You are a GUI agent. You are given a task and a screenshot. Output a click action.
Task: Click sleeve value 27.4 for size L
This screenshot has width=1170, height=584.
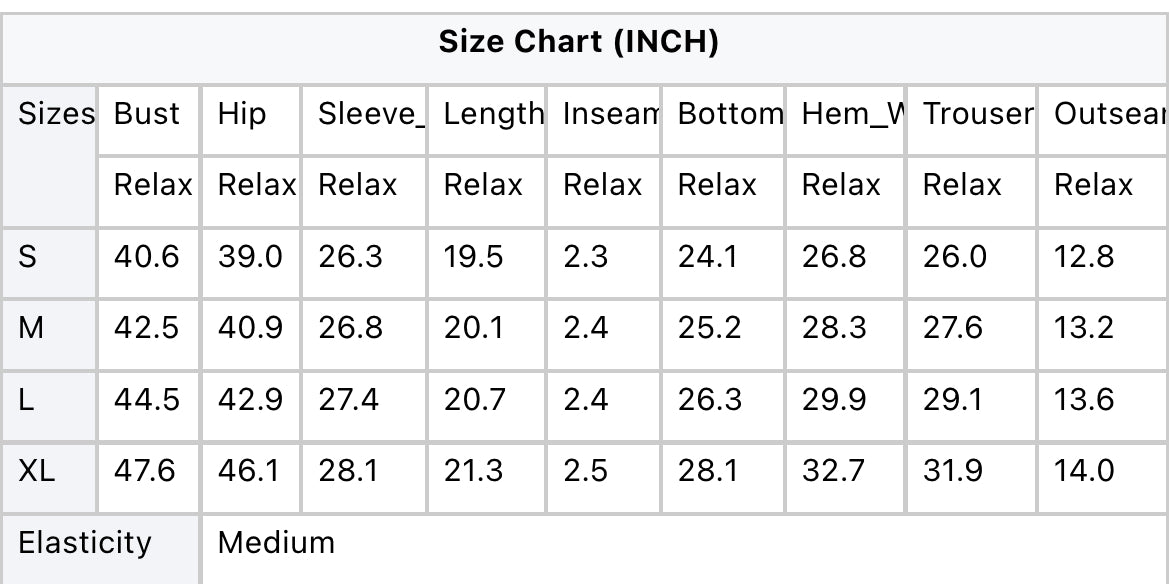coord(348,400)
